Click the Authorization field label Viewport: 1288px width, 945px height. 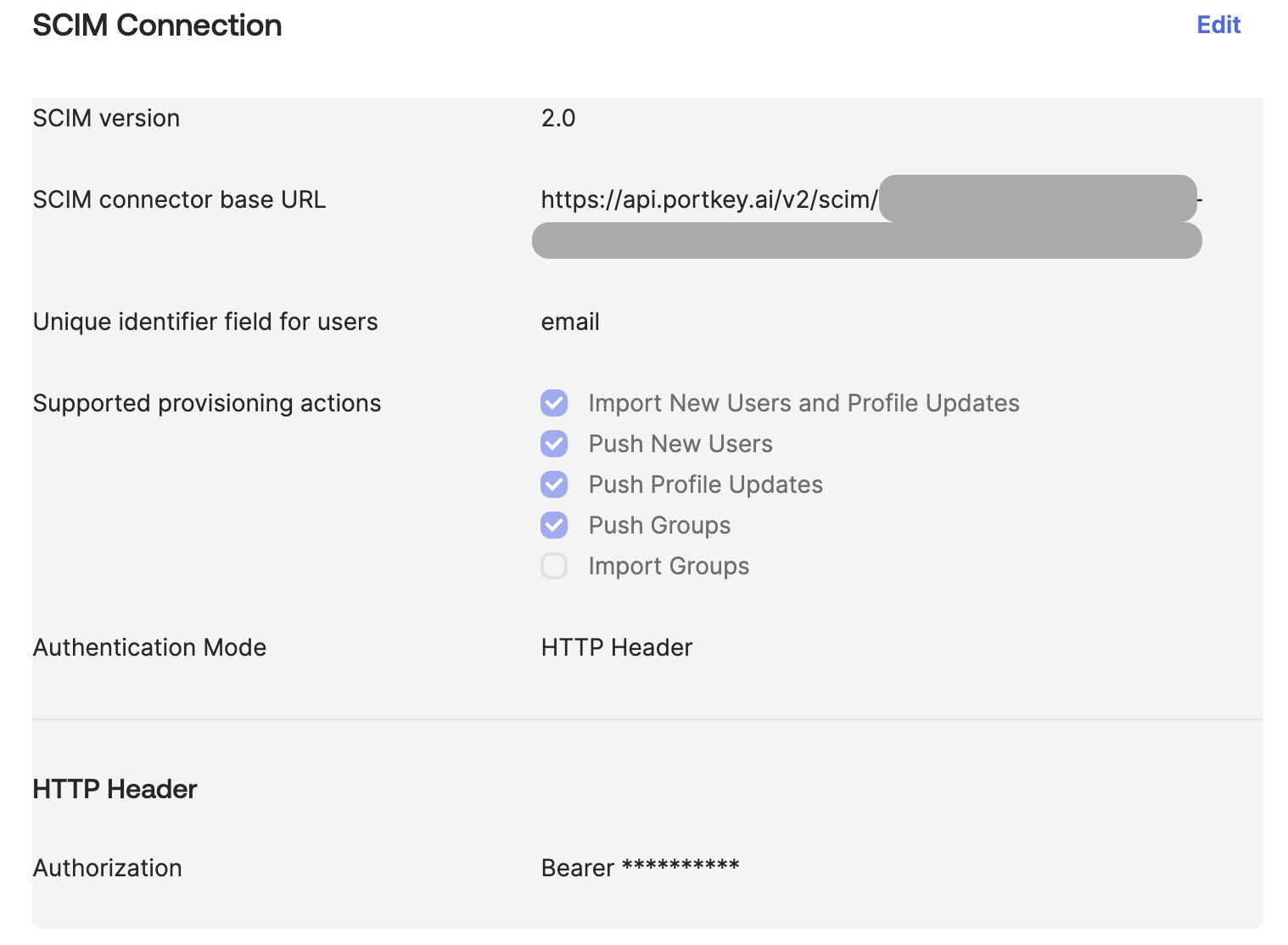click(x=107, y=868)
